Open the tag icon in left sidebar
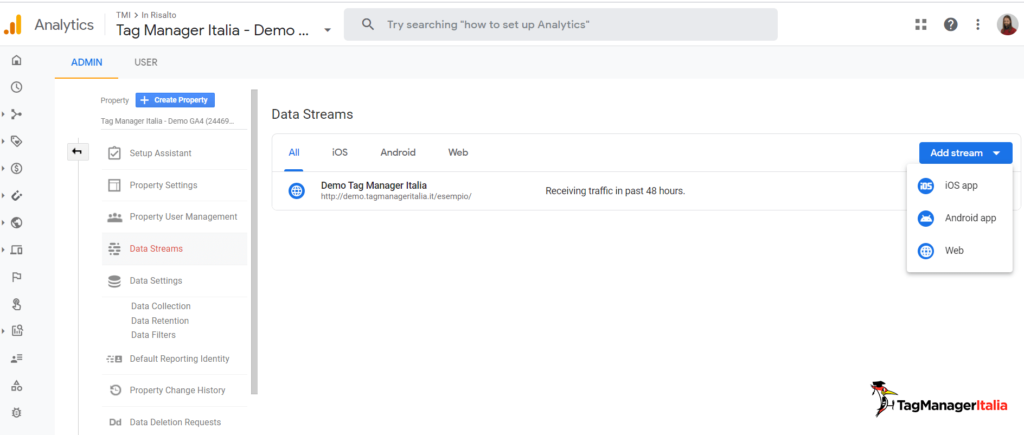 pos(16,141)
